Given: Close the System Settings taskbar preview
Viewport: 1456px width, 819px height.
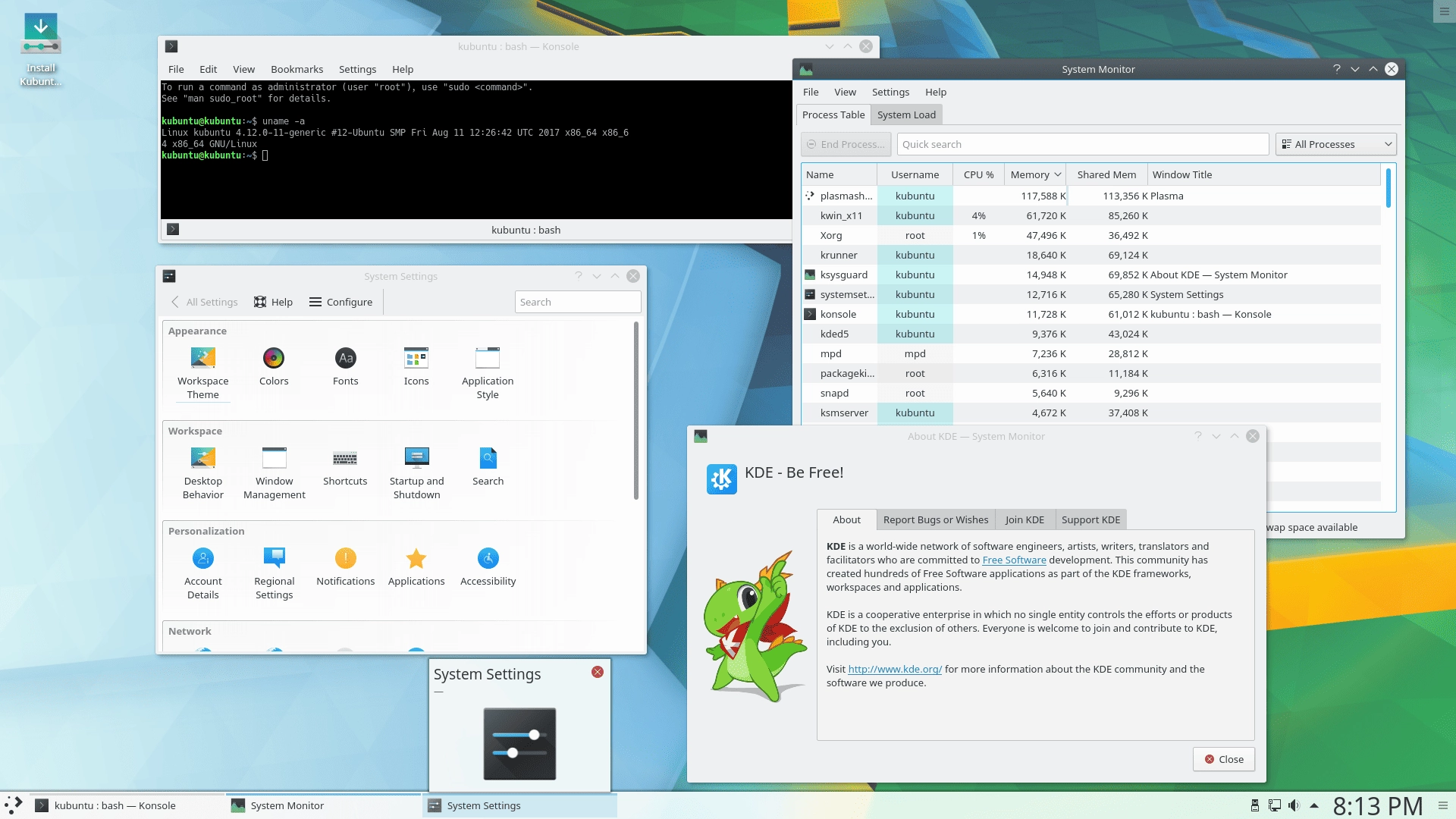Looking at the screenshot, I should click(598, 672).
